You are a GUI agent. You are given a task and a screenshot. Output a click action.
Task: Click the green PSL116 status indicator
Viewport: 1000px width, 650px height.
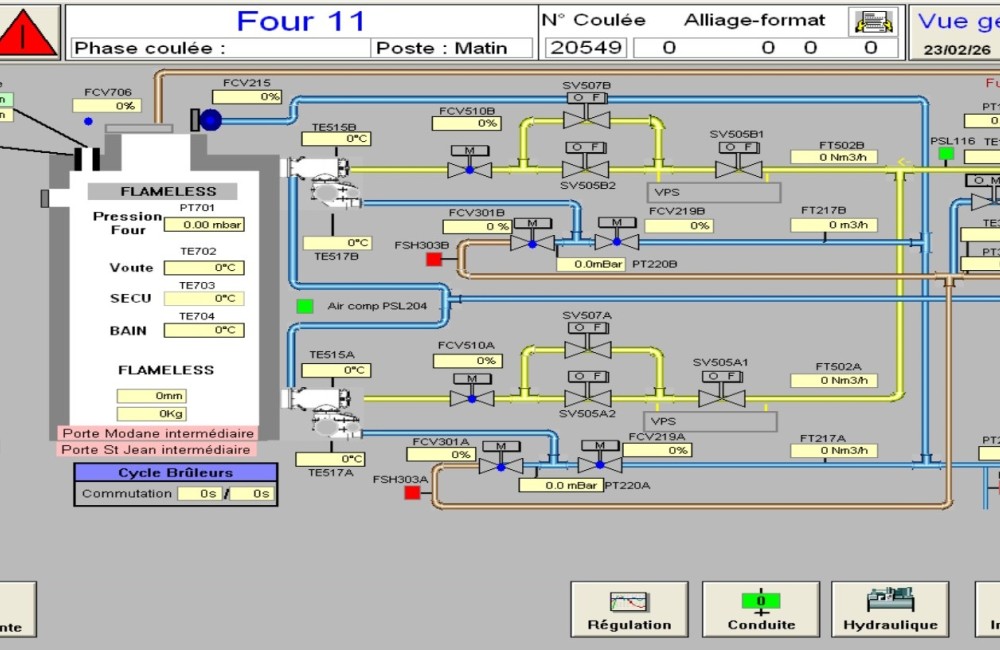pos(945,154)
